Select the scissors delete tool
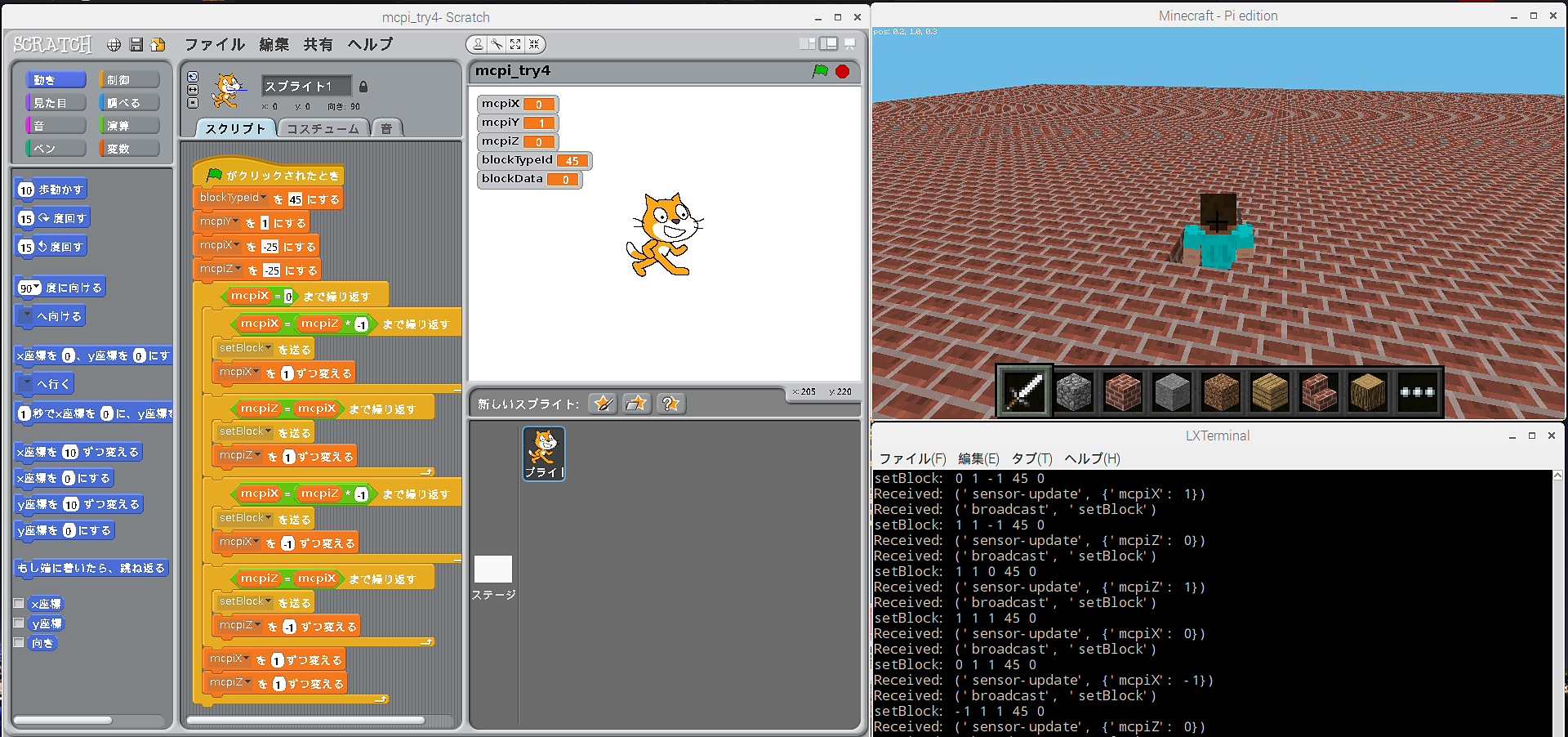This screenshot has height=737, width=1568. [497, 44]
